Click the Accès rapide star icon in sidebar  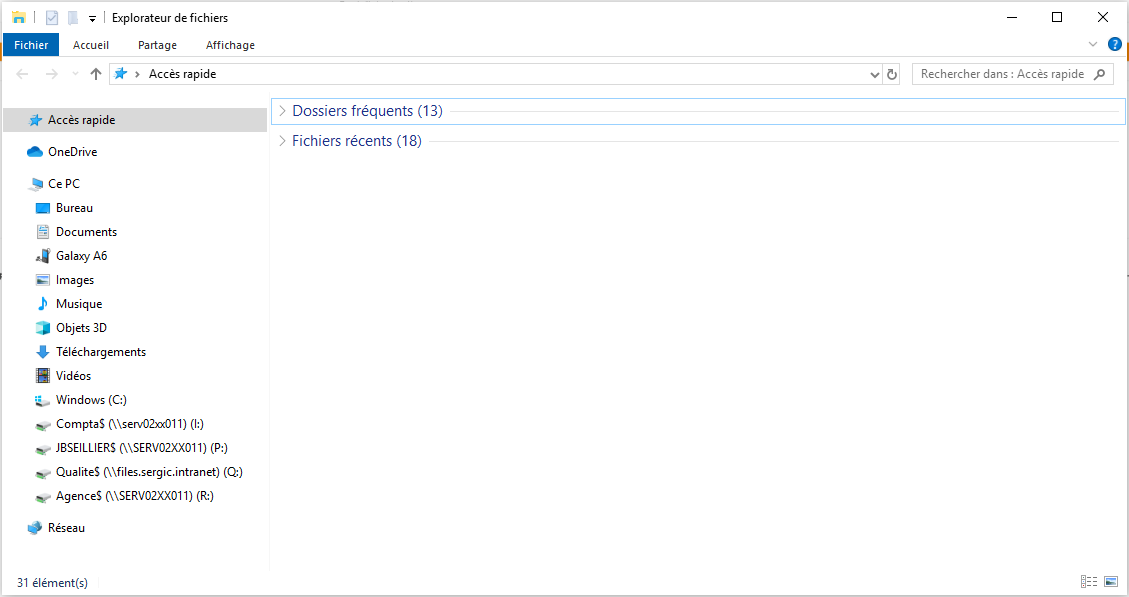[x=35, y=120]
